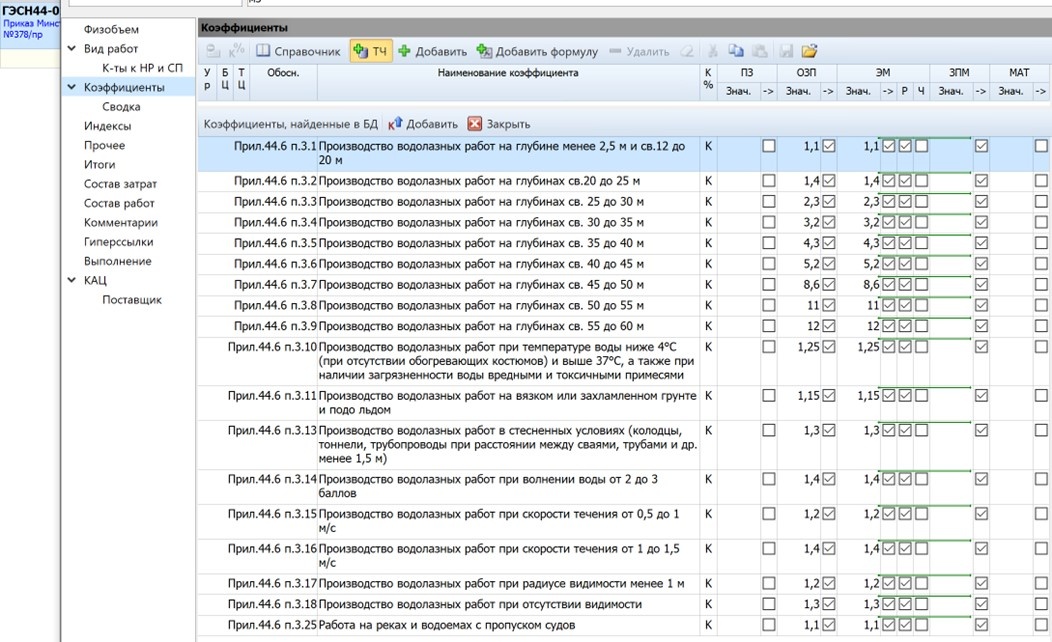The image size is (1052, 642).
Task: Select Поставщик under КАЦ
Action: pyautogui.click(x=132, y=300)
